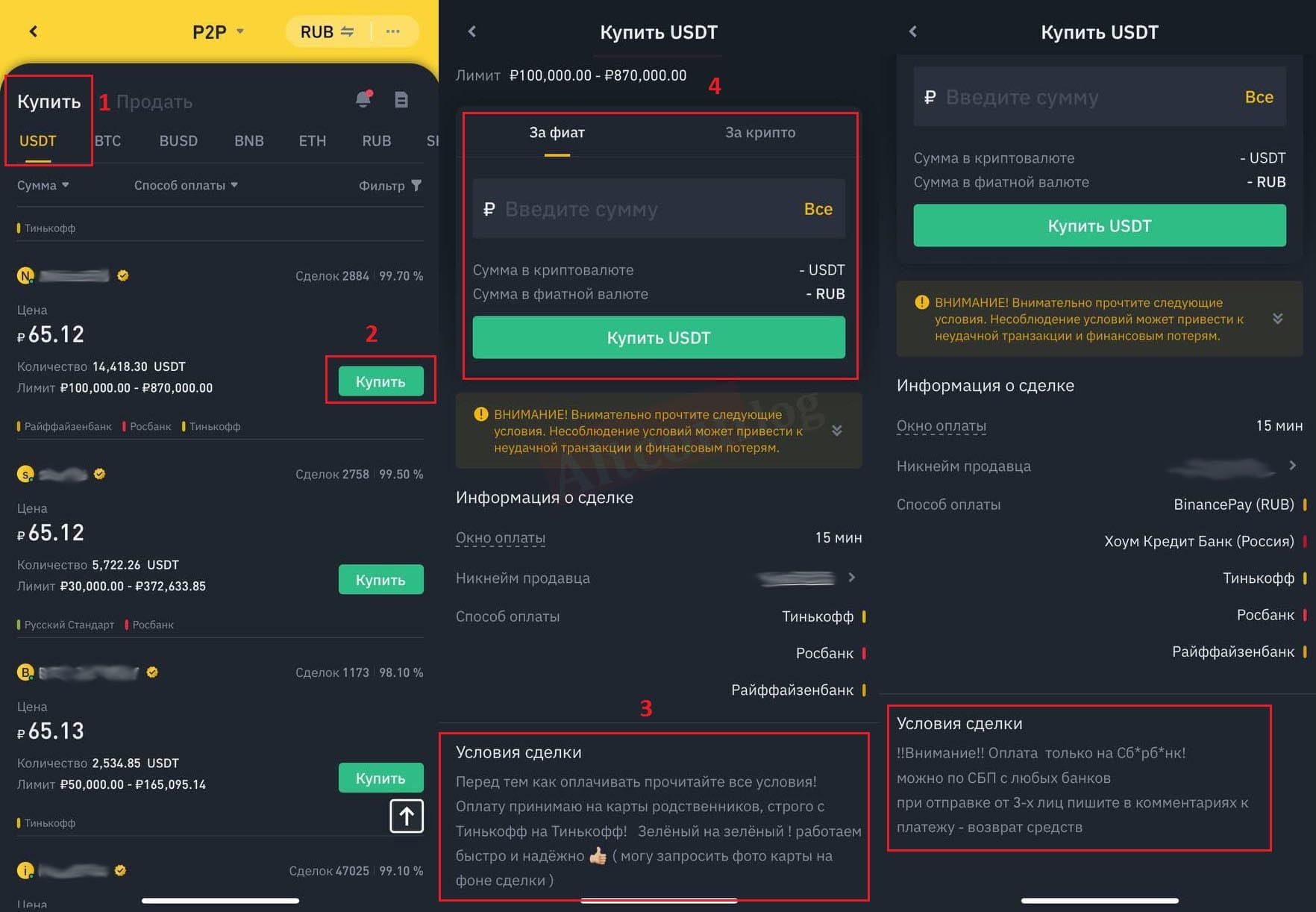Select the USDT coin tab

coord(37,141)
